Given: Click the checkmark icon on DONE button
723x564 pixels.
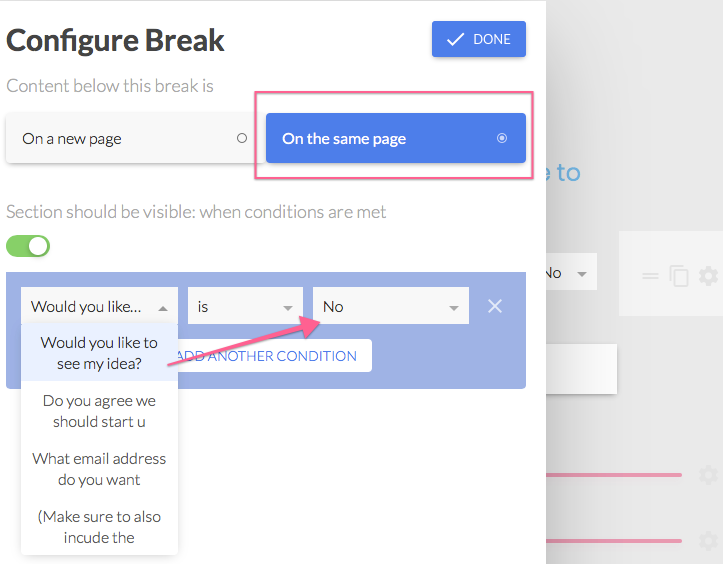Looking at the screenshot, I should click(455, 39).
